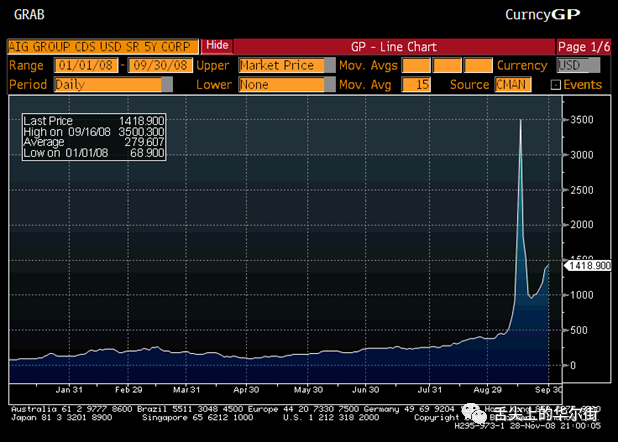The image size is (618, 442).
Task: Click the Last Price 1418.900 legend row
Action: click(x=94, y=121)
